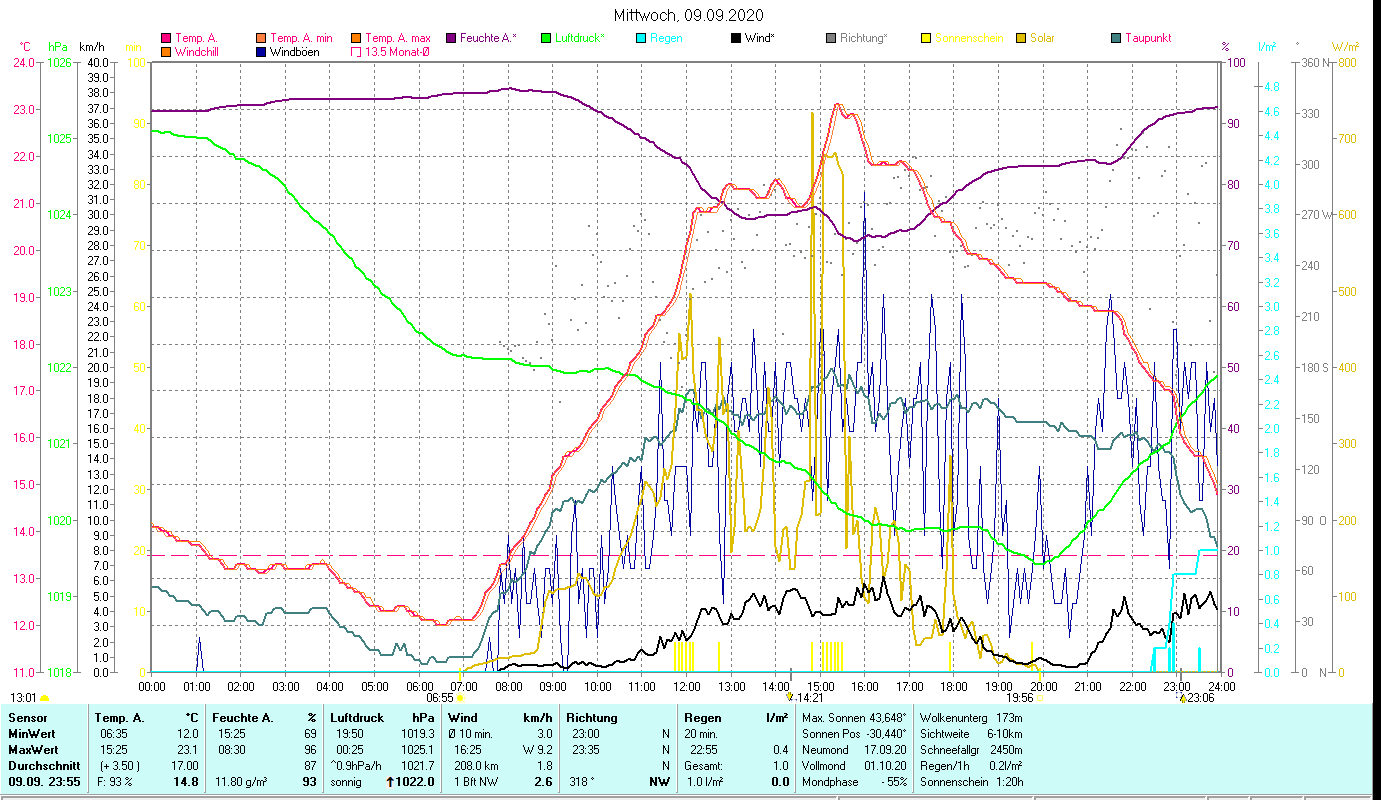This screenshot has height=800, width=1381.
Task: Click the green Luftdruck legend swatch
Action: coord(546,38)
